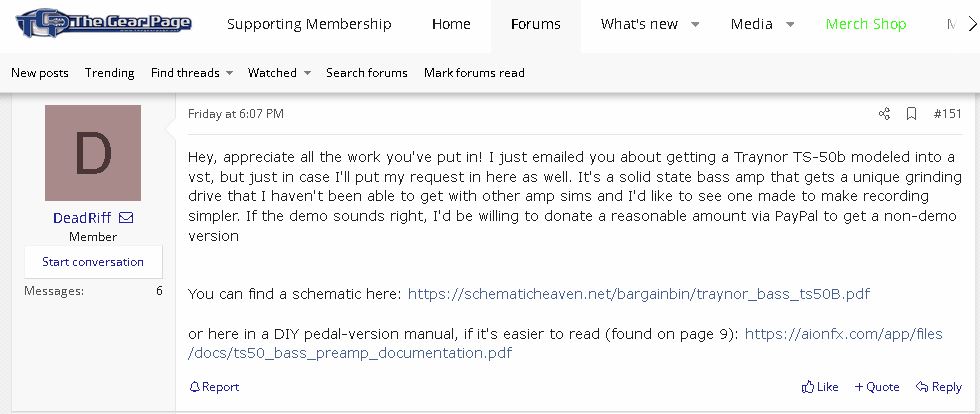Like DeadRiff's post
This screenshot has height=414, width=980.
[x=820, y=387]
